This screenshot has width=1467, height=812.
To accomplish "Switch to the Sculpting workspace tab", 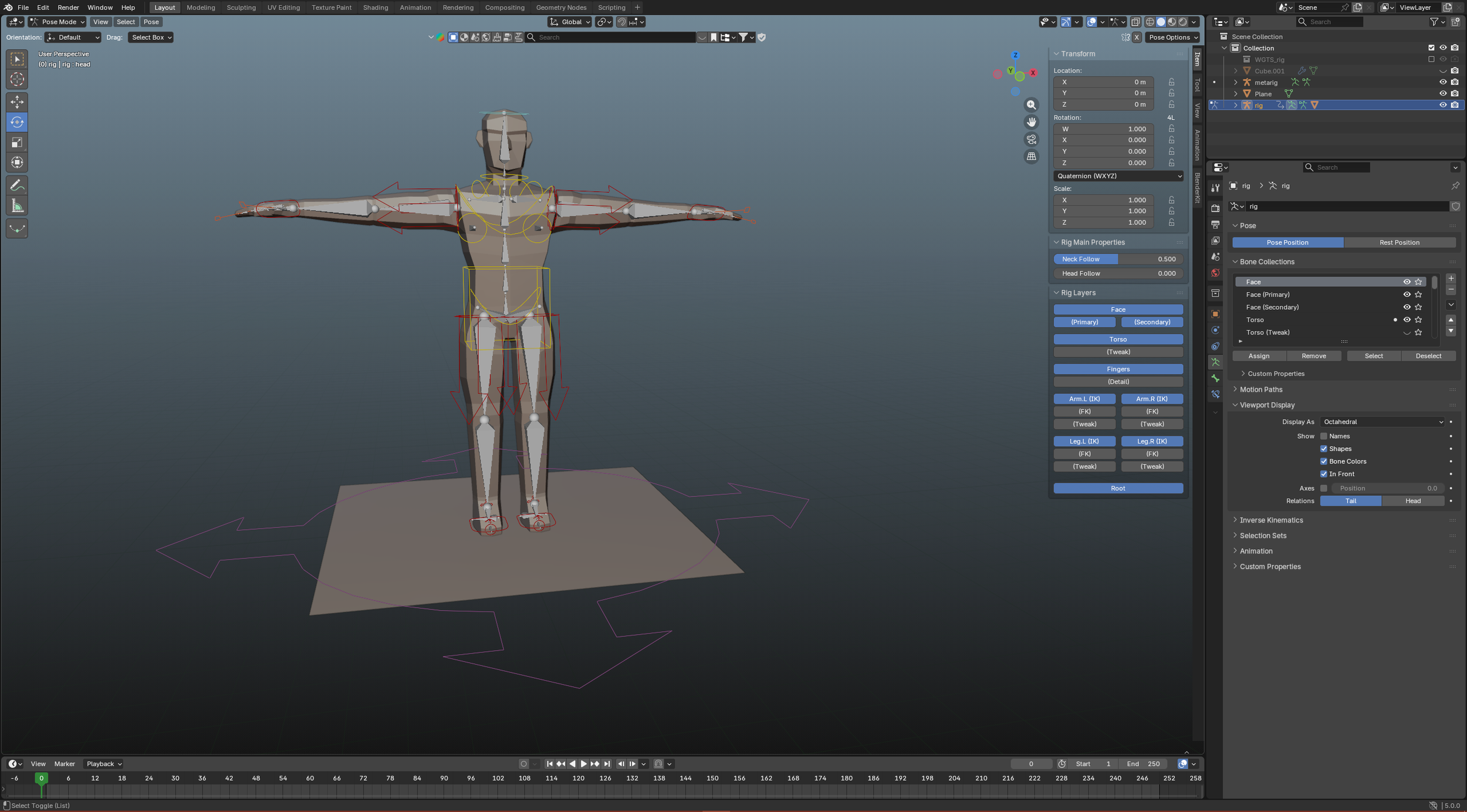I will tap(241, 8).
